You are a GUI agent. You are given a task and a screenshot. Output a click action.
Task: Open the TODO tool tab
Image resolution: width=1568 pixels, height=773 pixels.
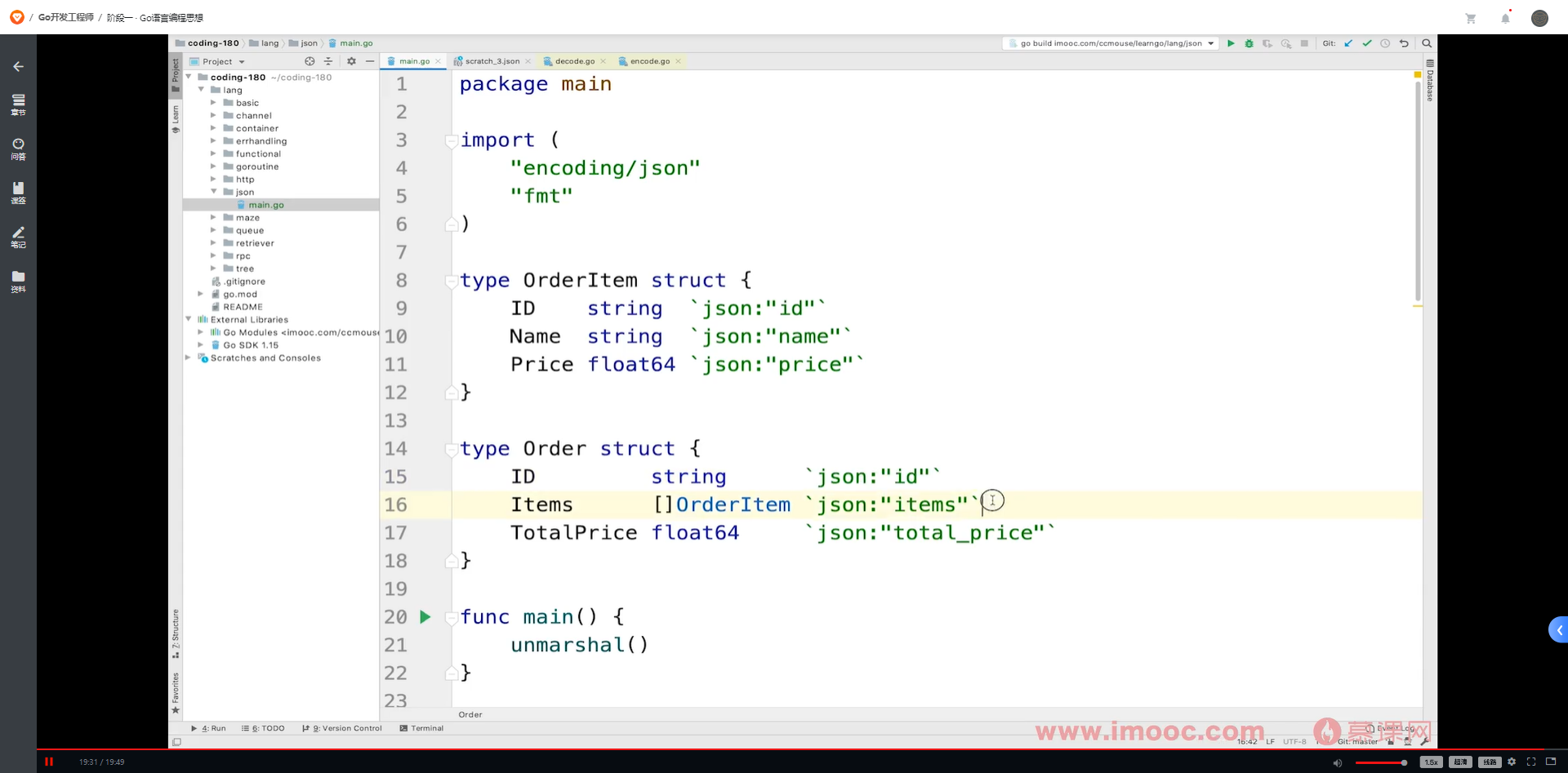(263, 728)
